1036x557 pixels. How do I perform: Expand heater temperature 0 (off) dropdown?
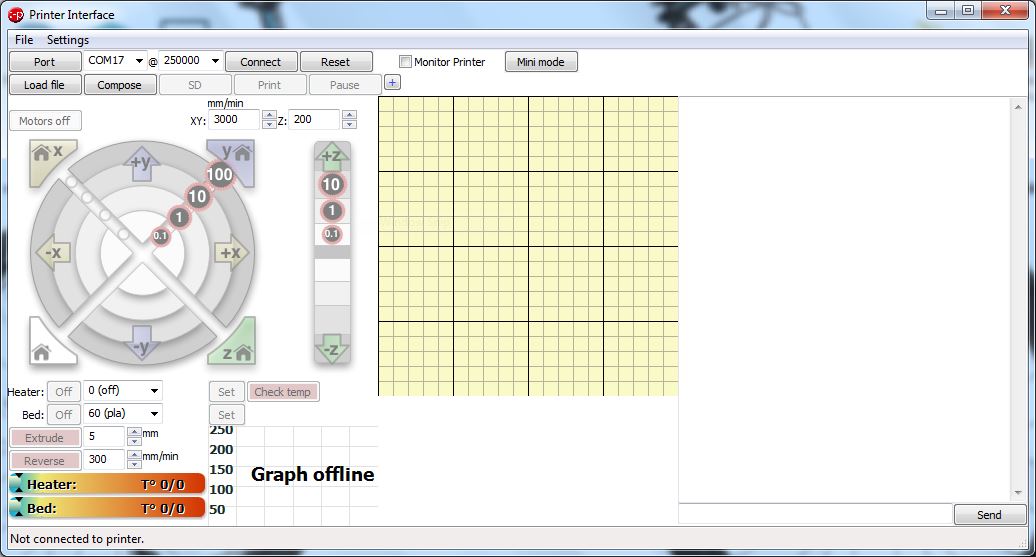(154, 390)
